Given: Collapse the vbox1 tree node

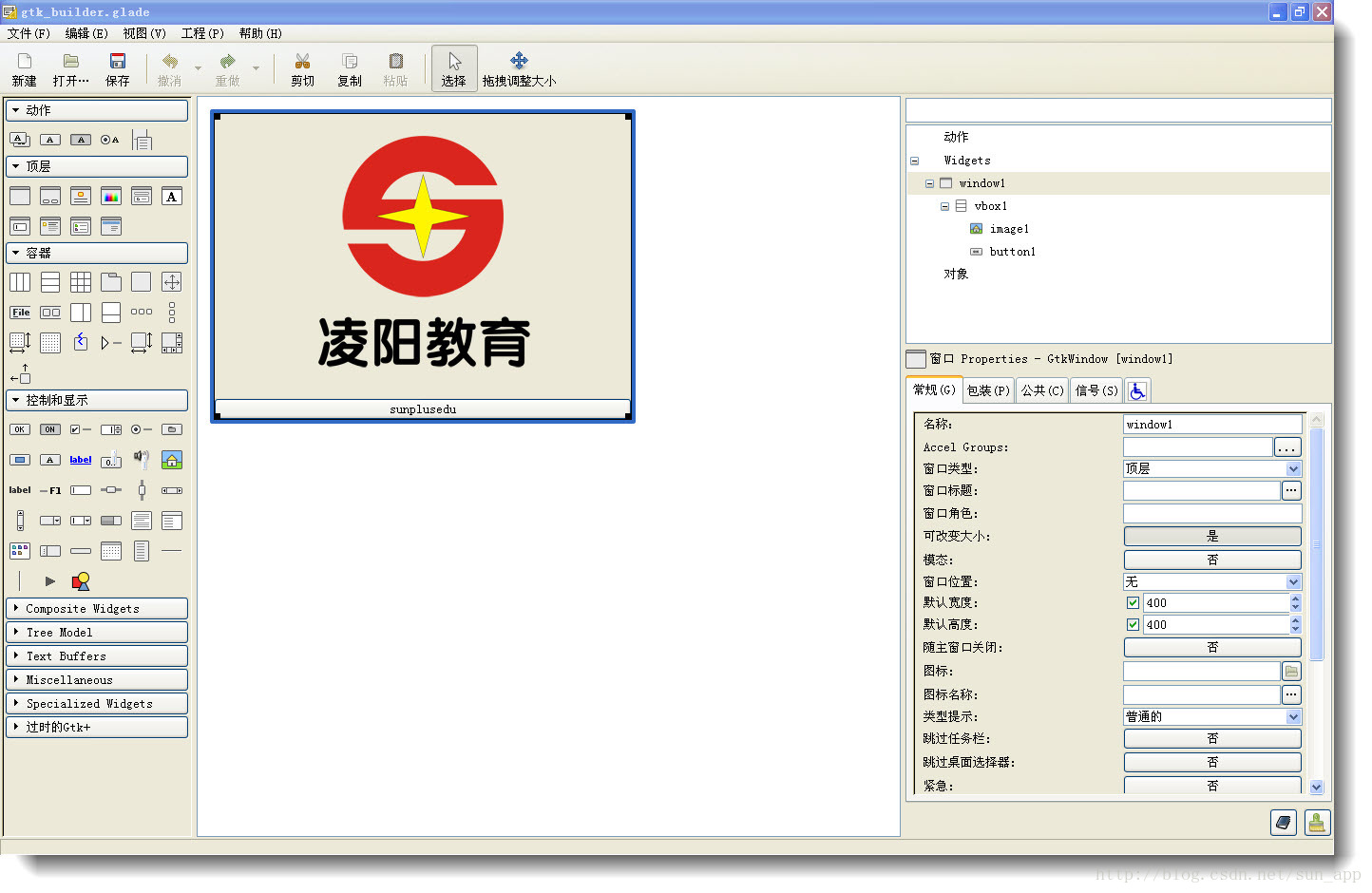Looking at the screenshot, I should (x=944, y=206).
